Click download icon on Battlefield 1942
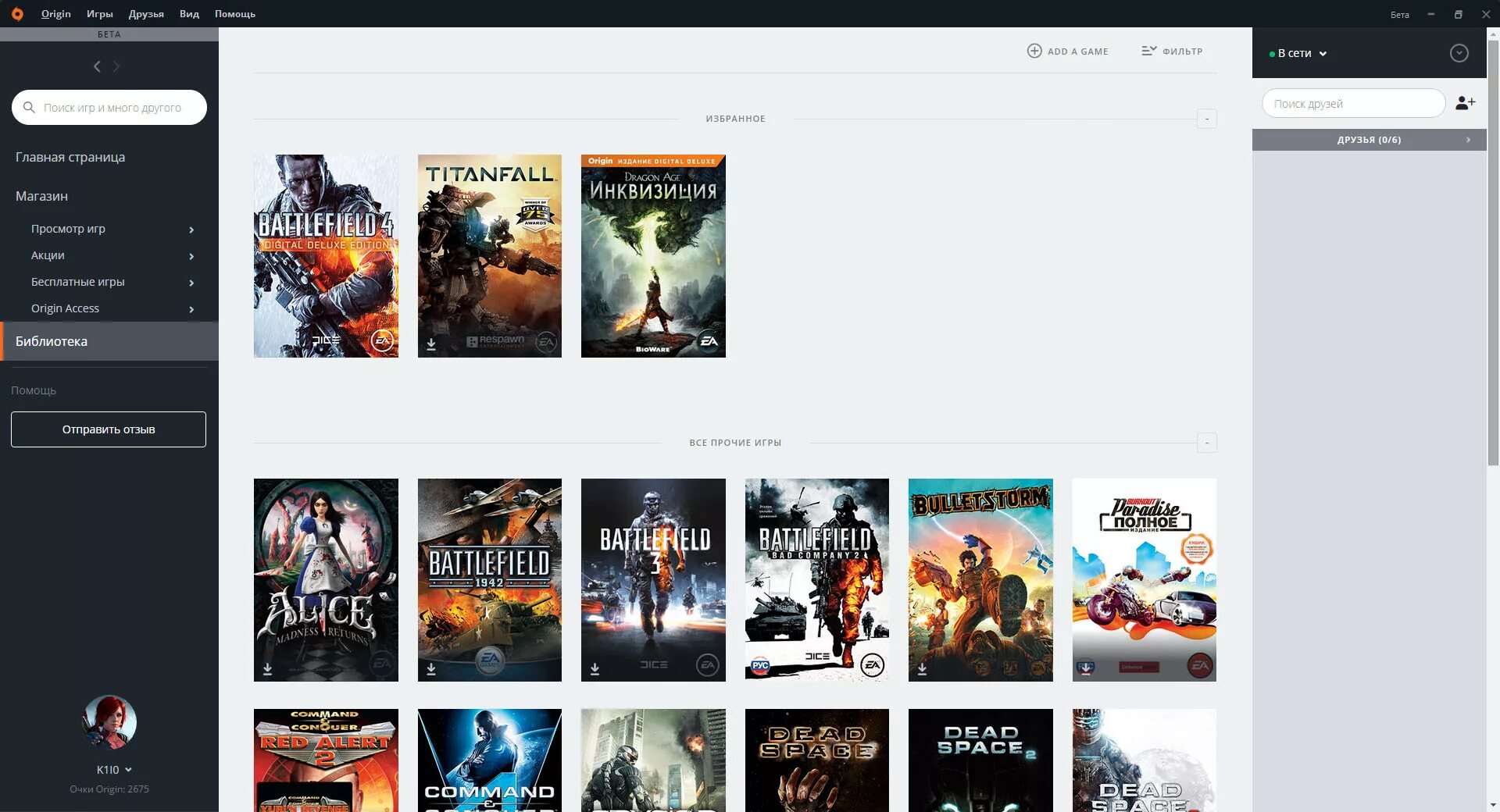1500x812 pixels. [x=431, y=668]
